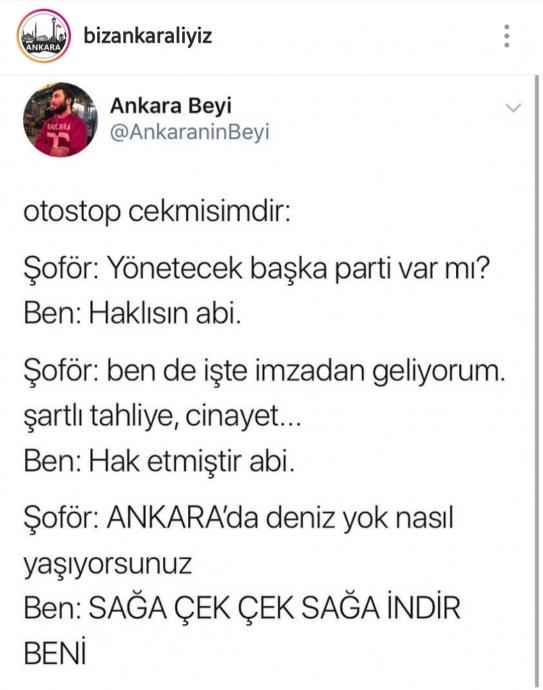
Task: Select the line 'Ben: Hak etmiştir abi.'
Action: [x=159, y=462]
